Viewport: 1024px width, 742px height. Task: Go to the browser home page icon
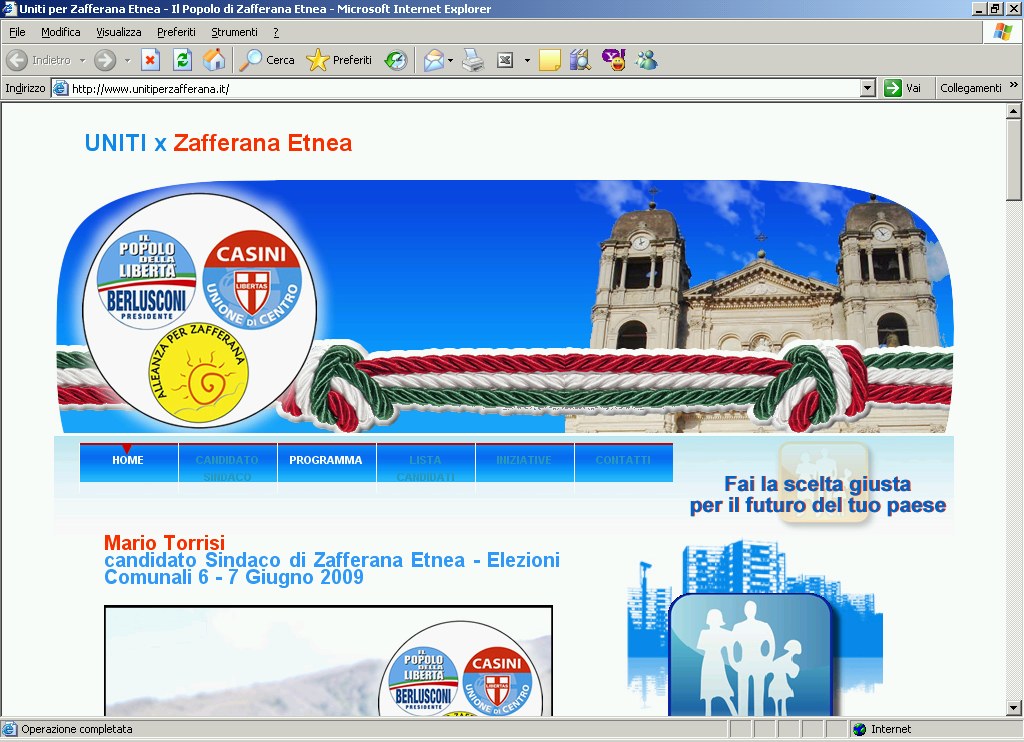pos(214,60)
